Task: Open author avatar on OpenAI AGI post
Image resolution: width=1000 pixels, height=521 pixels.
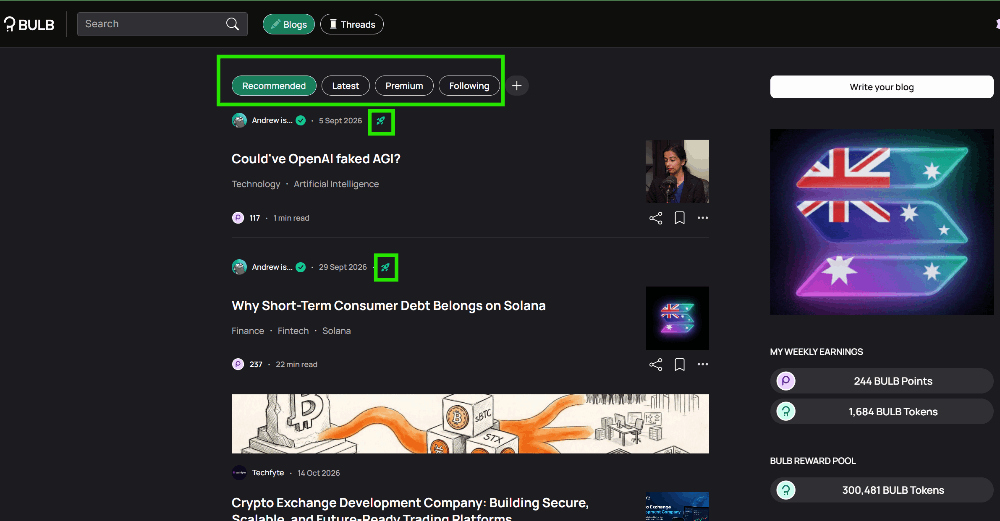Action: coord(239,121)
